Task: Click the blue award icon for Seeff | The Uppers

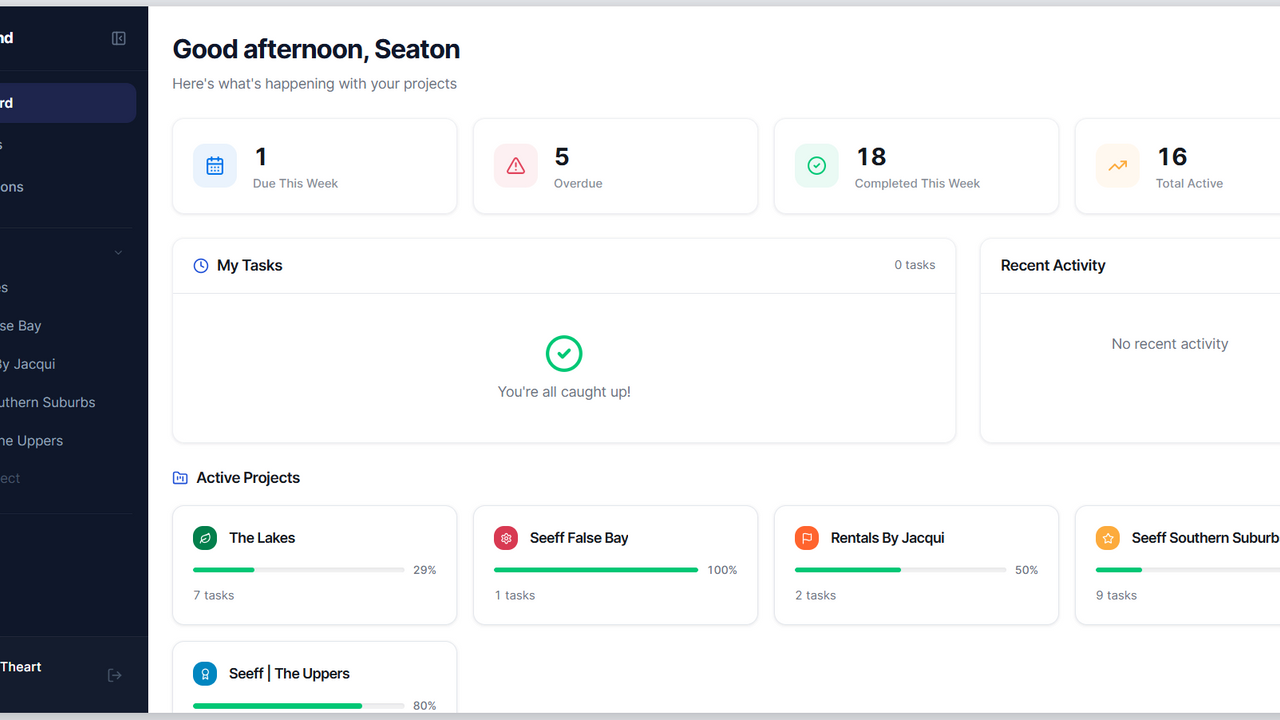Action: click(x=205, y=674)
